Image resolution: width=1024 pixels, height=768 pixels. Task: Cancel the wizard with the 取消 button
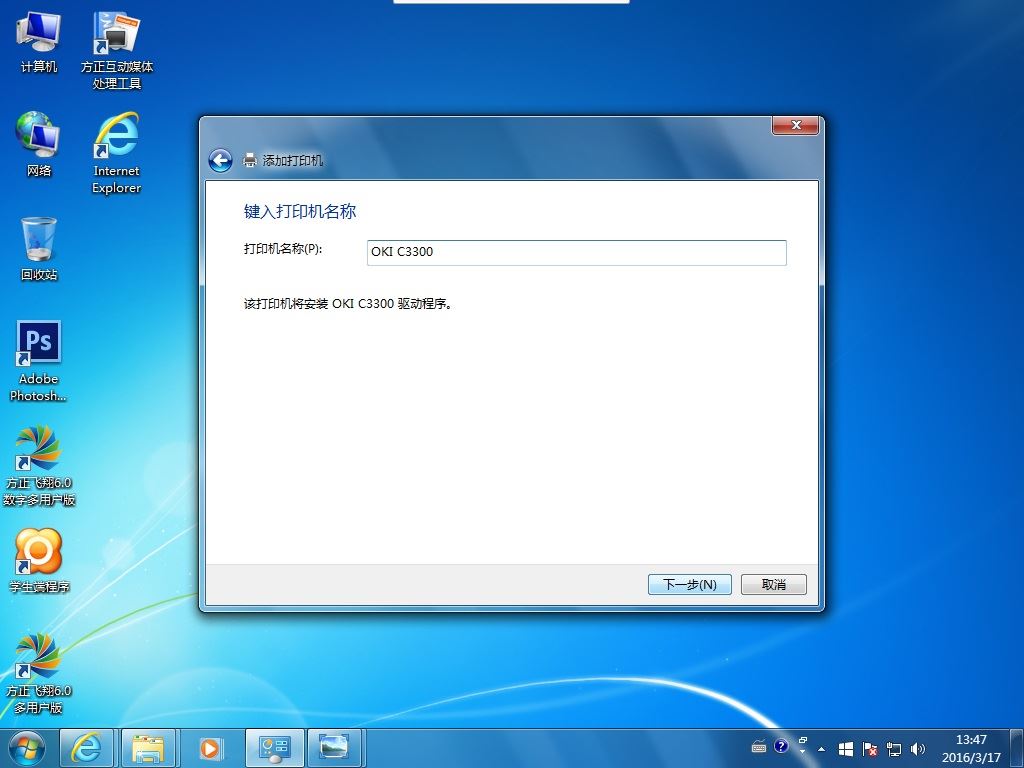pos(774,584)
